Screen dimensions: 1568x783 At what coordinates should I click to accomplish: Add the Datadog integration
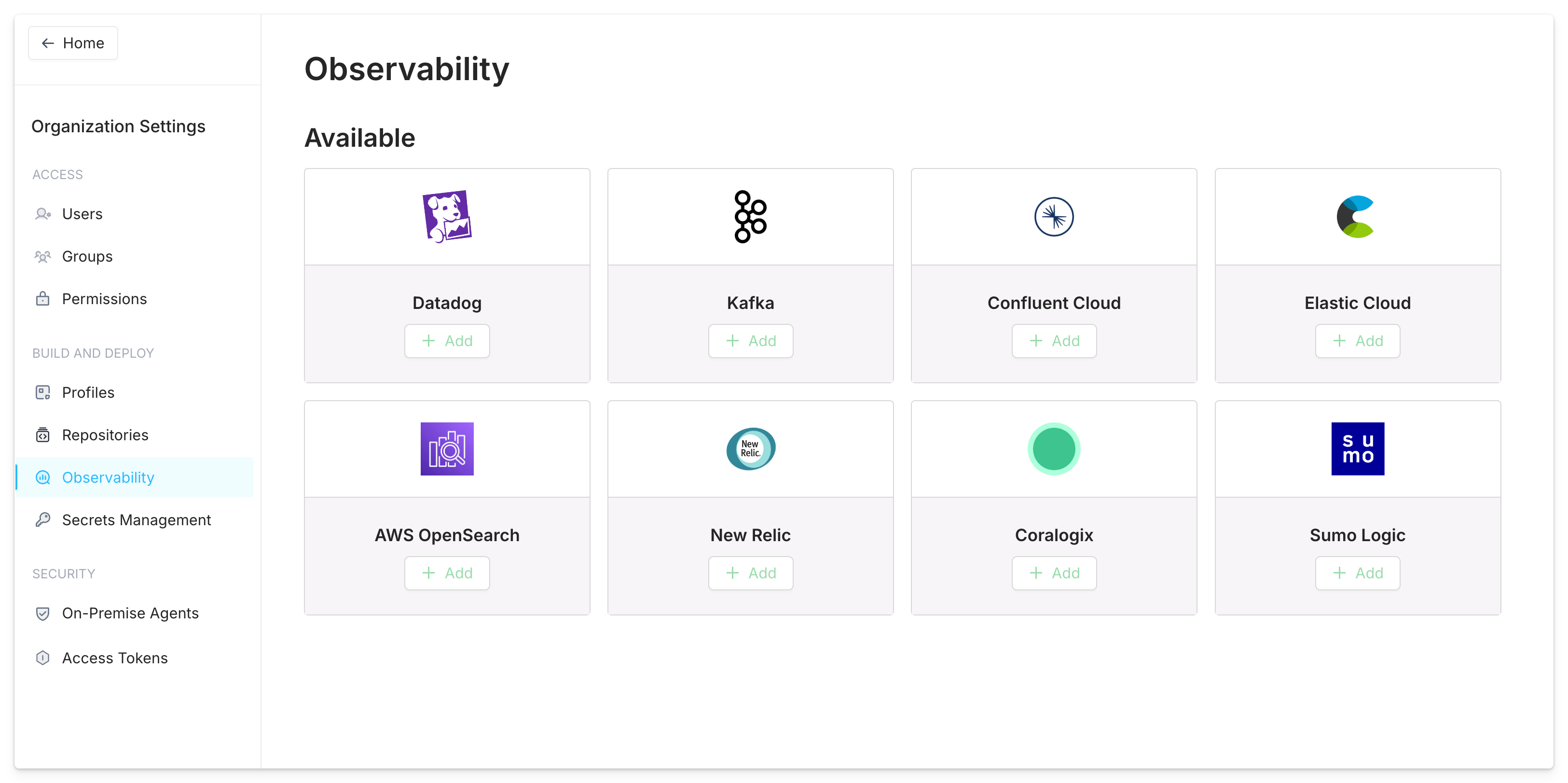coord(447,341)
